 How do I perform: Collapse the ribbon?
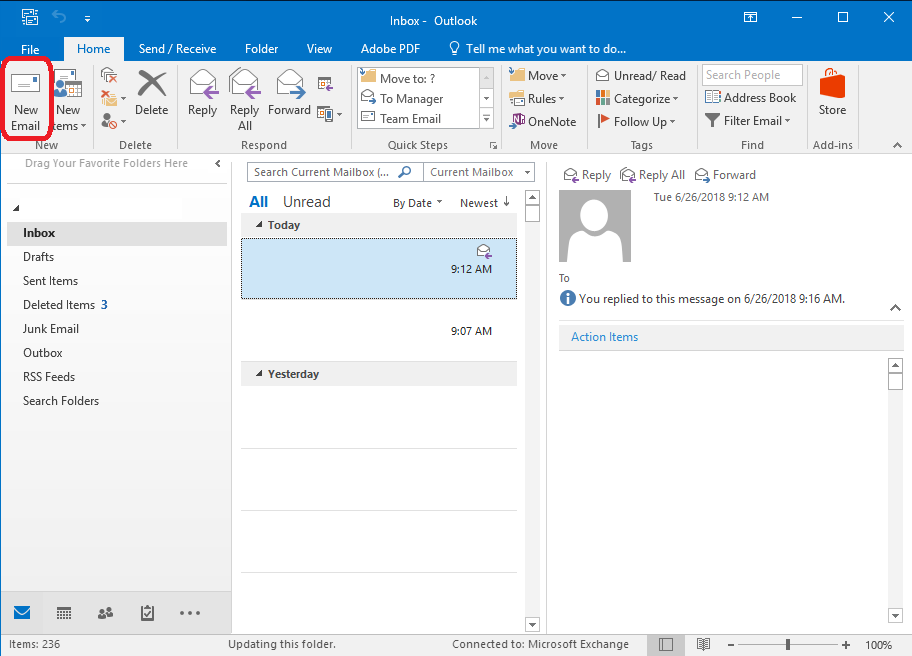[x=897, y=145]
